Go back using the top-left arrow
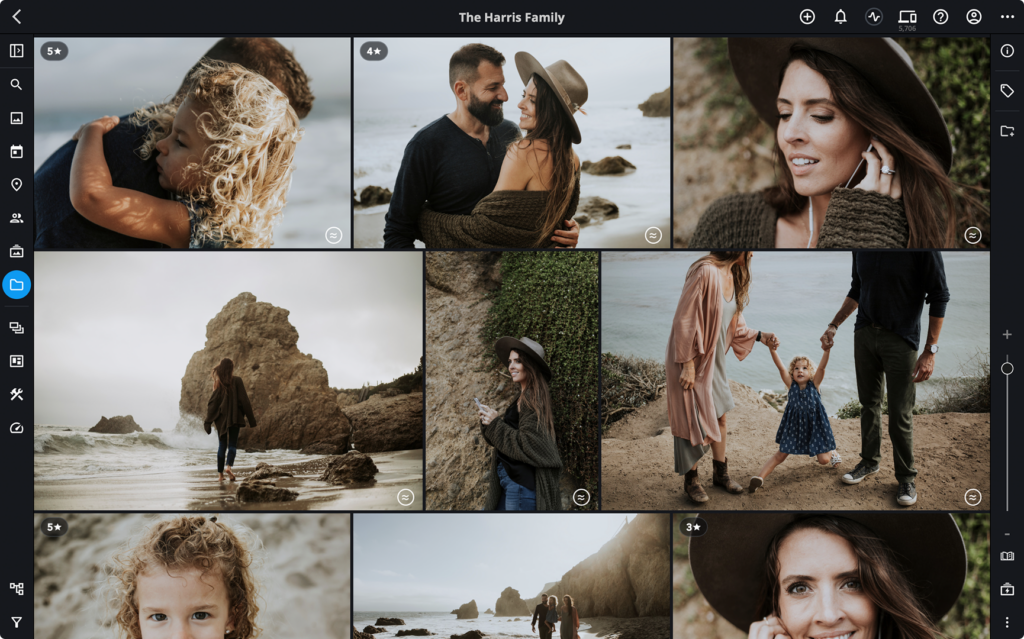Viewport: 1024px width, 639px height. 17,17
